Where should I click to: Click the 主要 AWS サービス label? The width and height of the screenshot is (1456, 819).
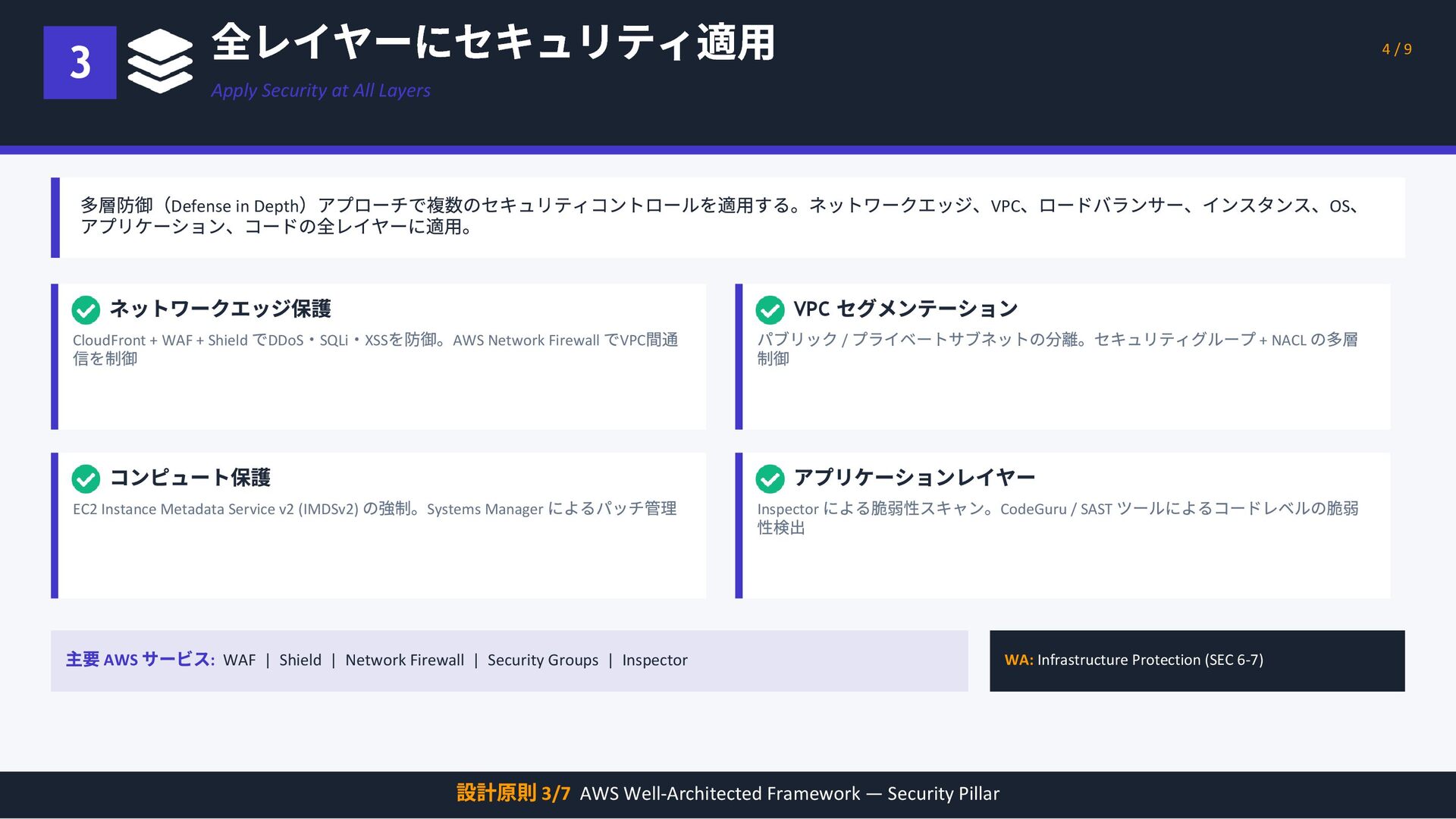point(140,660)
